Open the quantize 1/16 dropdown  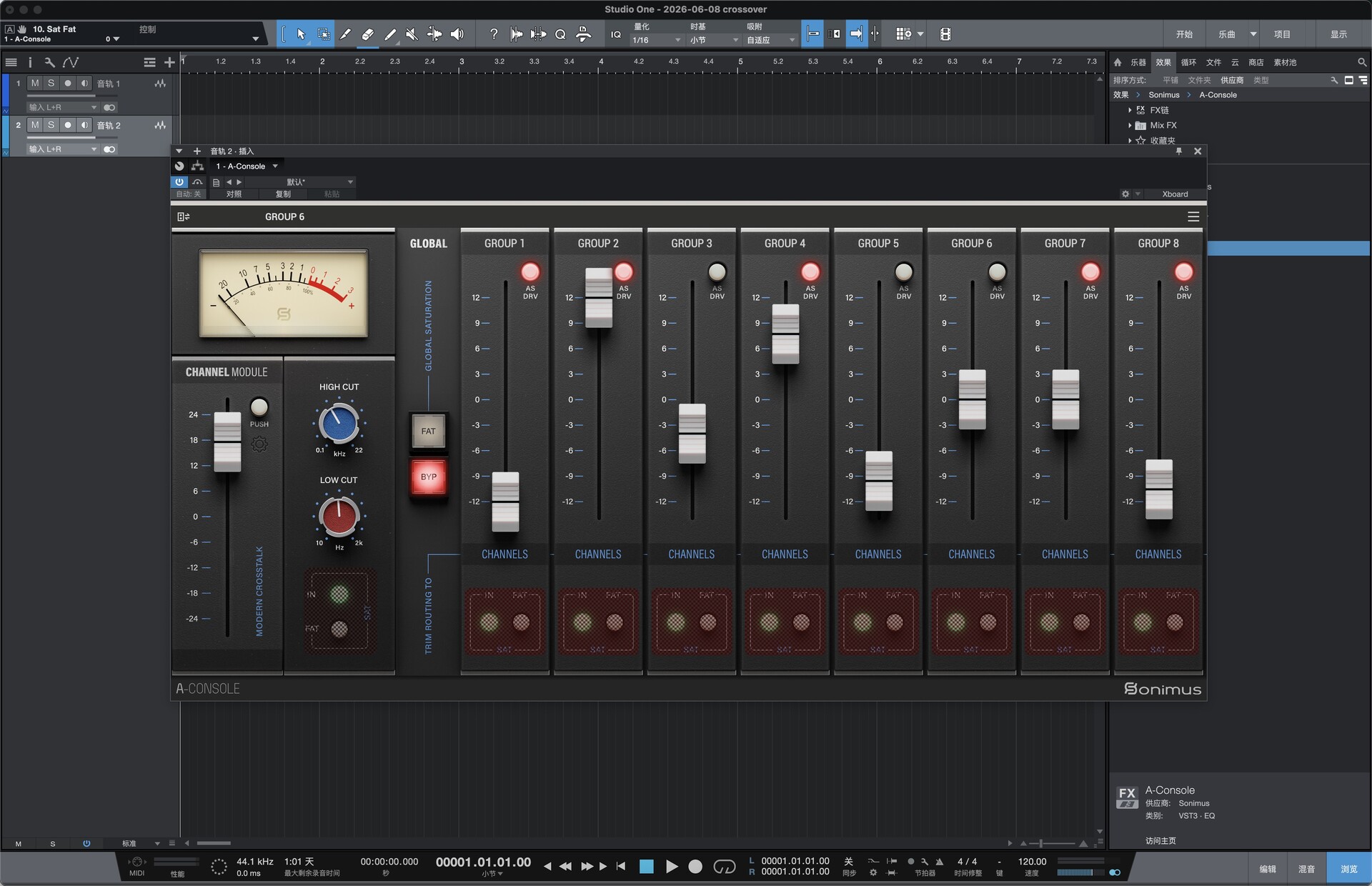coord(656,40)
